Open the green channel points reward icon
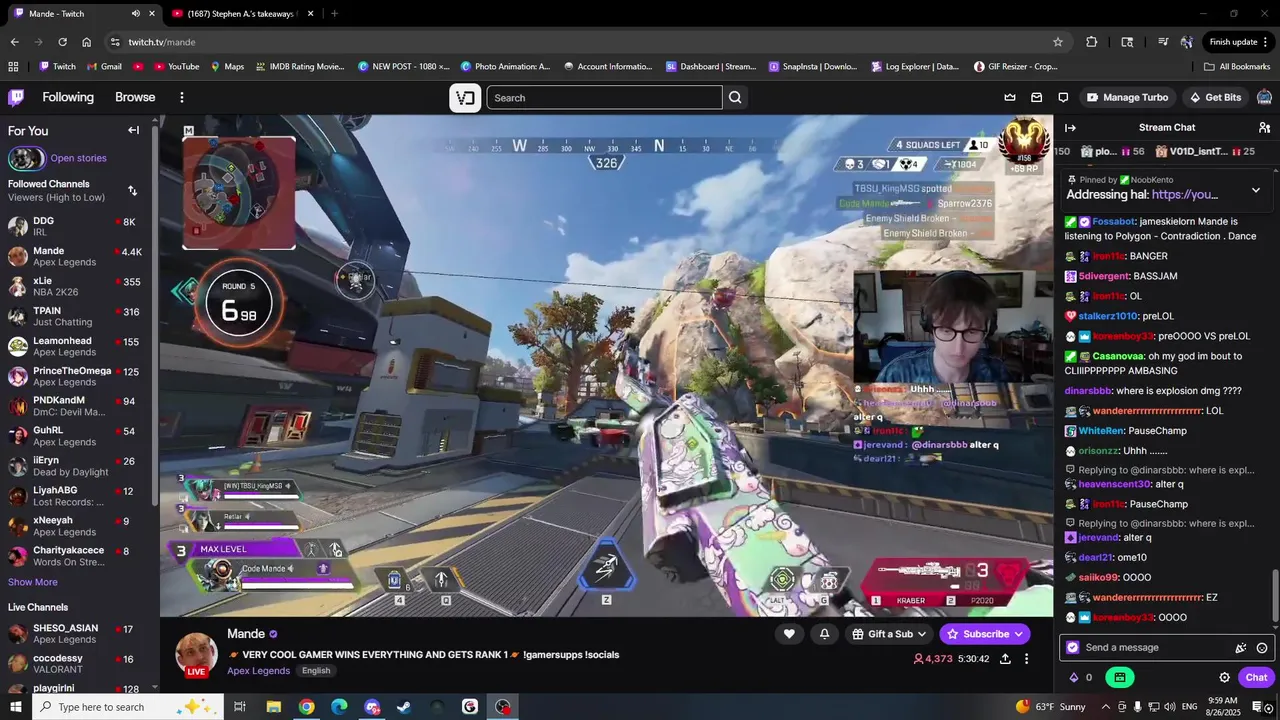Screen dimensions: 1280x720 coord(1119,677)
